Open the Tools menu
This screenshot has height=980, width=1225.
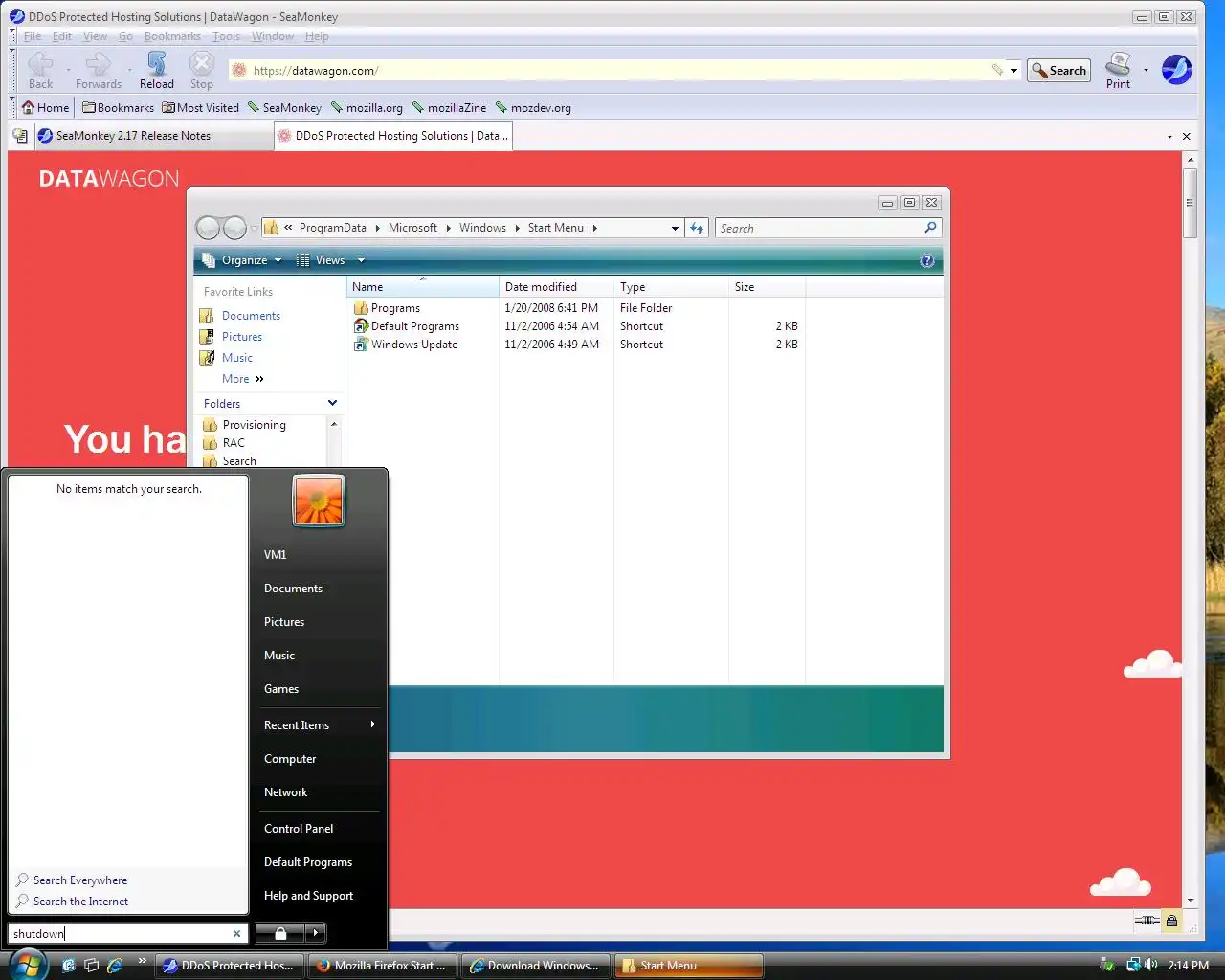point(226,36)
